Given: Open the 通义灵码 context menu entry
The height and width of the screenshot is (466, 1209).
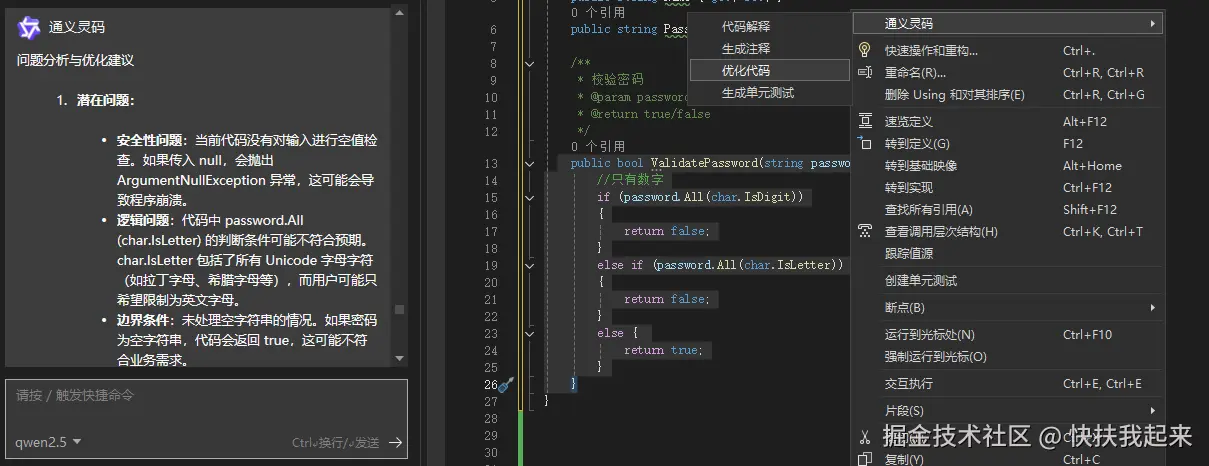Looking at the screenshot, I should [x=1008, y=23].
